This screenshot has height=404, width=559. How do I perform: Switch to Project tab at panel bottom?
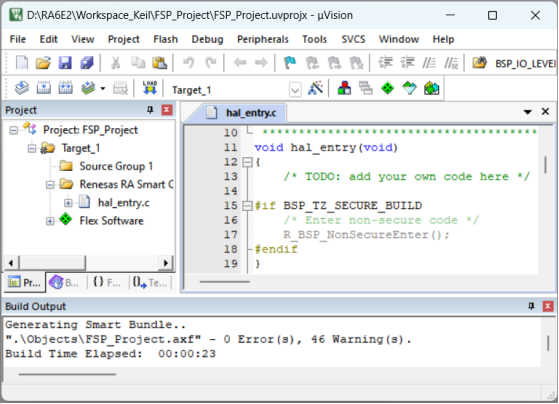25,283
